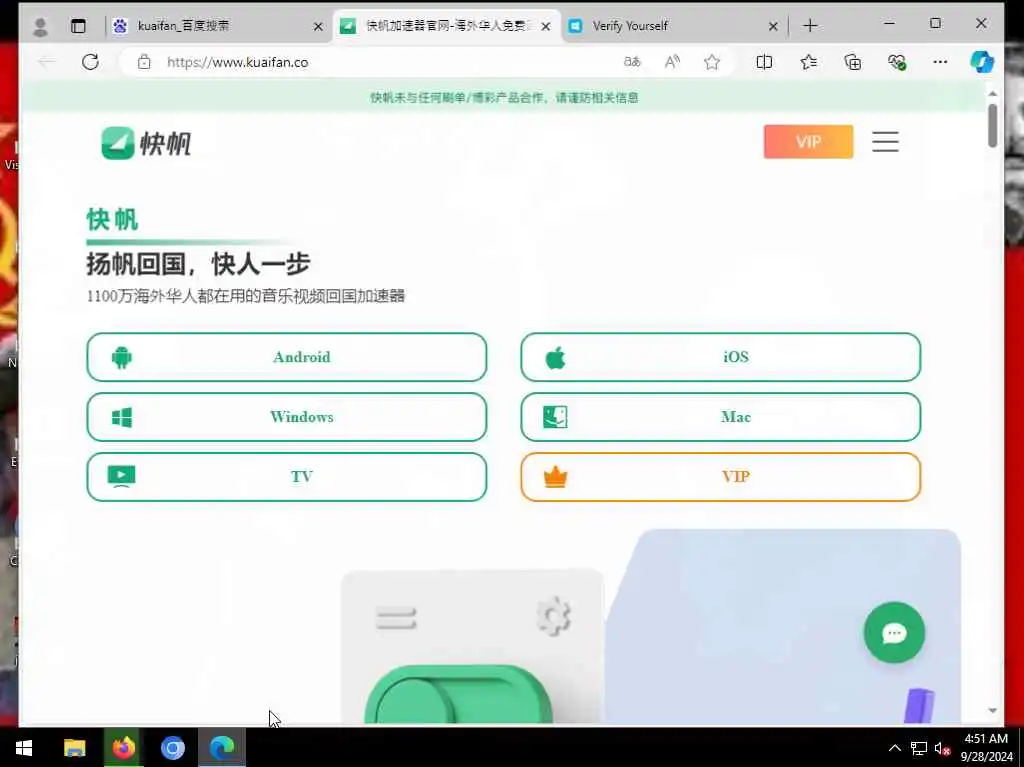Screen dimensions: 1024x767
Task: Open File Explorer from taskbar
Action: point(74,748)
